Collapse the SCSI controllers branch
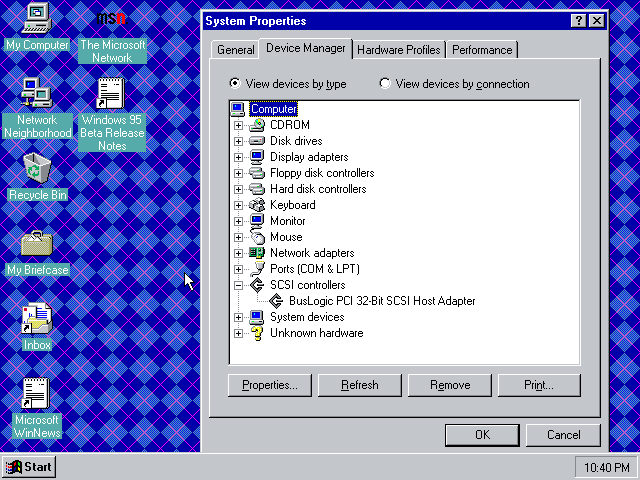The height and width of the screenshot is (480, 640). [x=238, y=285]
